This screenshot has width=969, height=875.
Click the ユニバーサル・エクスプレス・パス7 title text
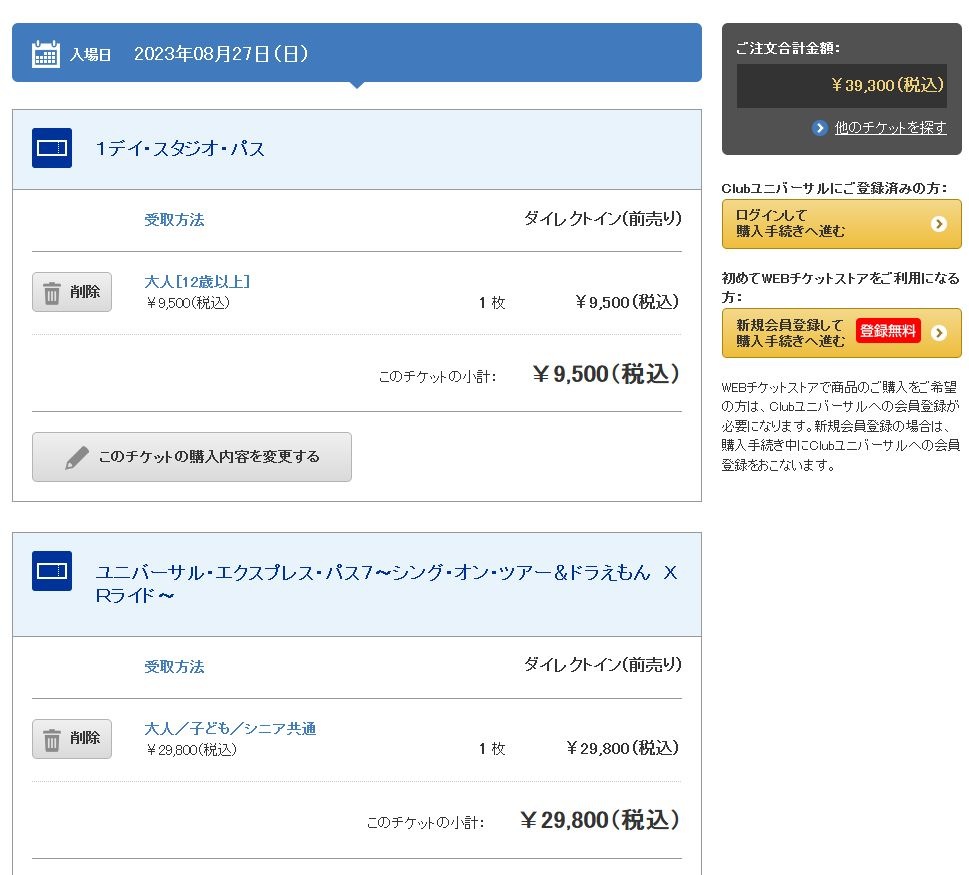[x=386, y=583]
